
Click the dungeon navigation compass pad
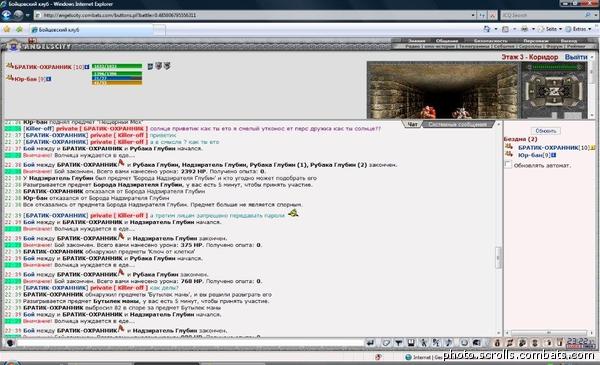554,91
